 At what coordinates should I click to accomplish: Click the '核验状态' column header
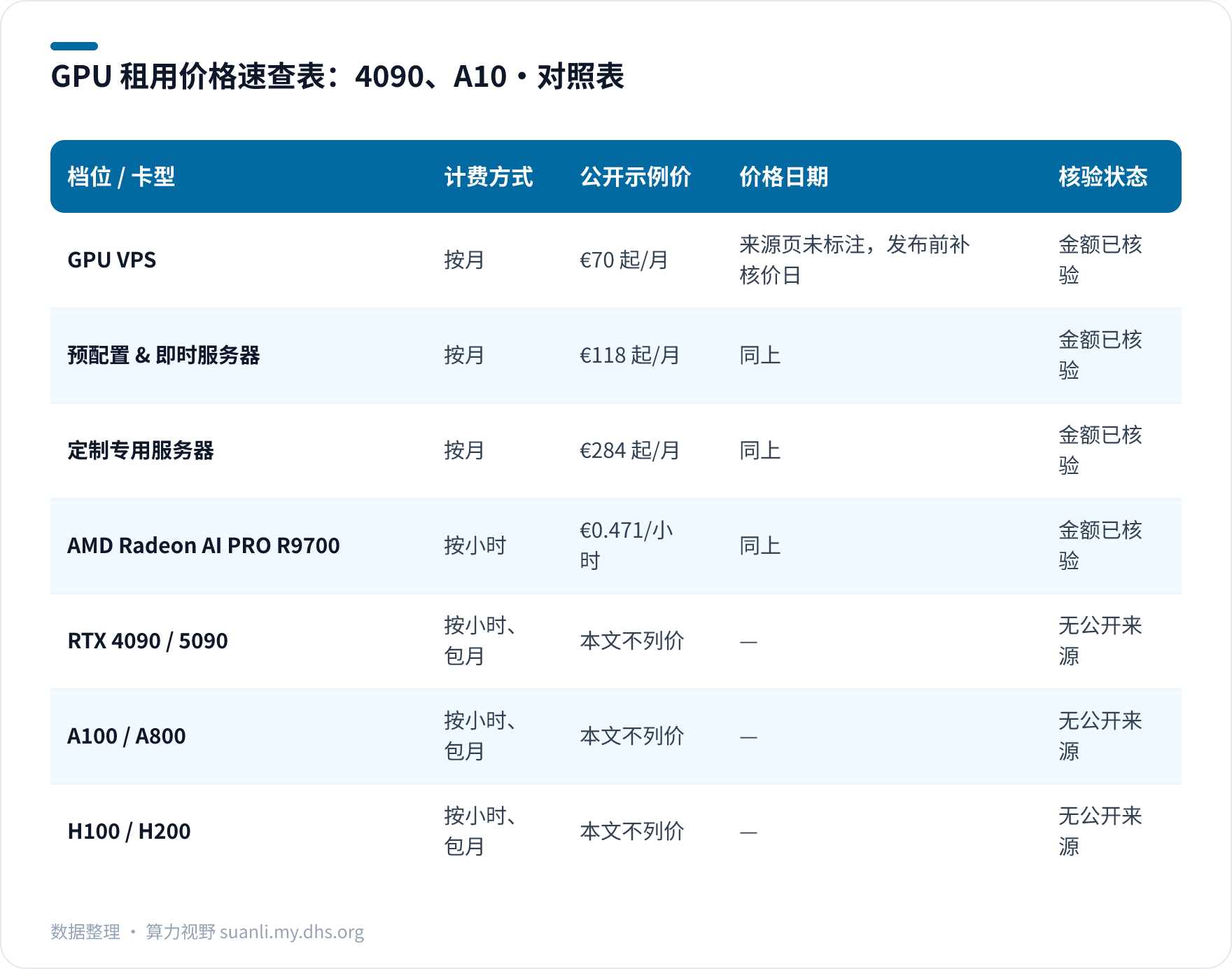pos(1103,176)
